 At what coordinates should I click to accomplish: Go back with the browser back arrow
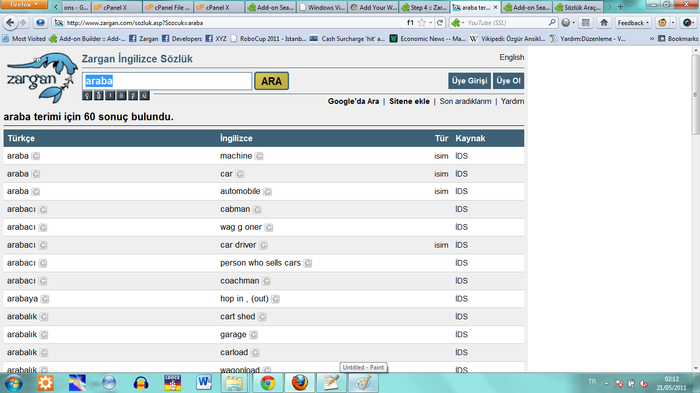click(x=10, y=22)
